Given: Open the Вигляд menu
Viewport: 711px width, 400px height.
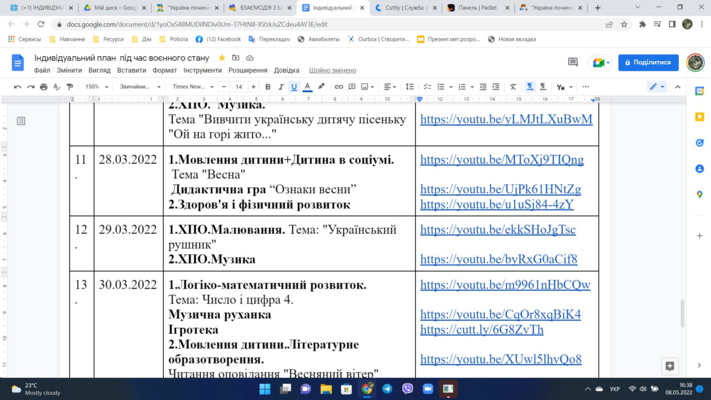Looking at the screenshot, I should (99, 70).
